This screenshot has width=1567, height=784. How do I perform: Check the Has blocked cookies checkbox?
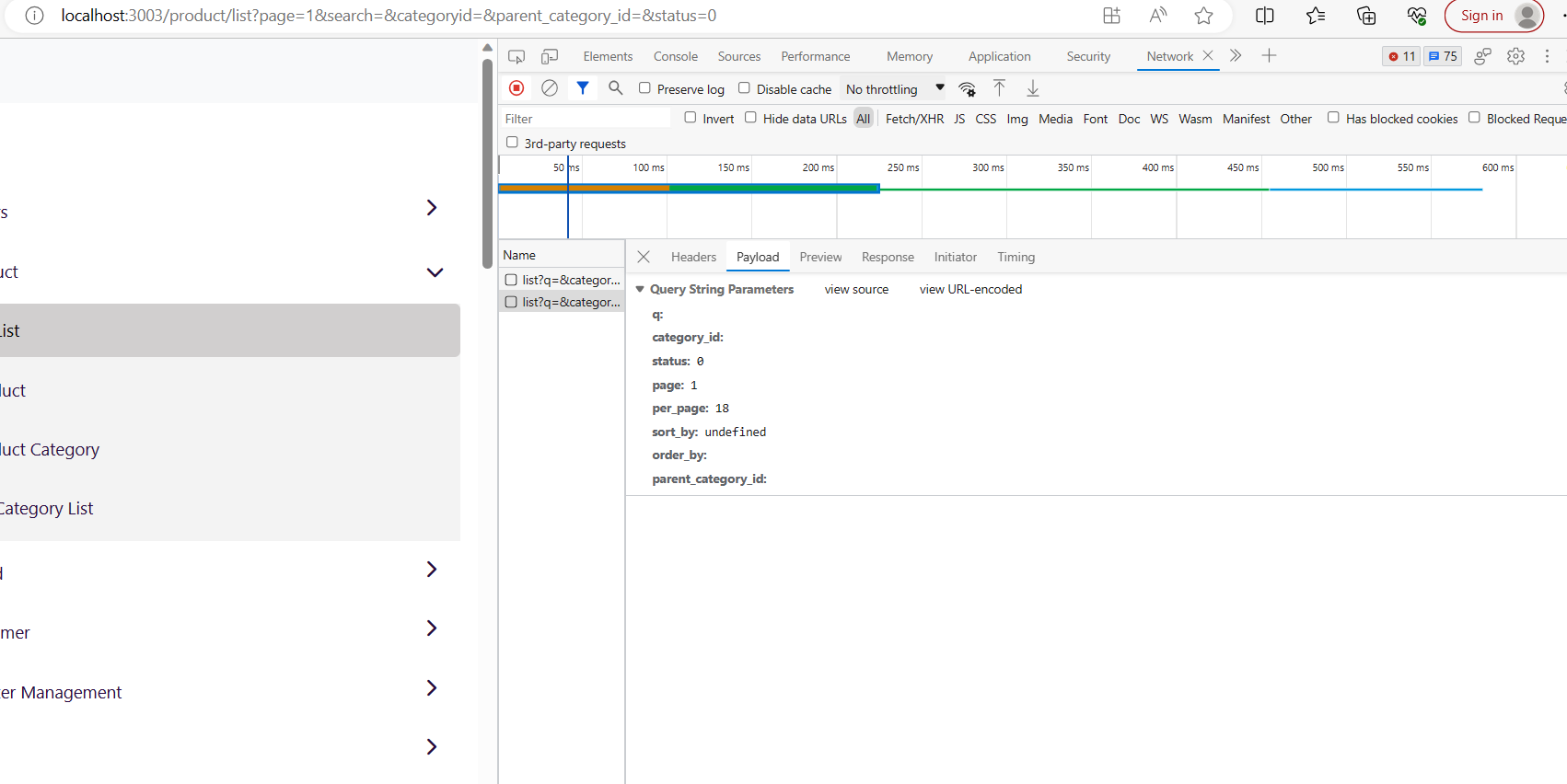[1333, 118]
